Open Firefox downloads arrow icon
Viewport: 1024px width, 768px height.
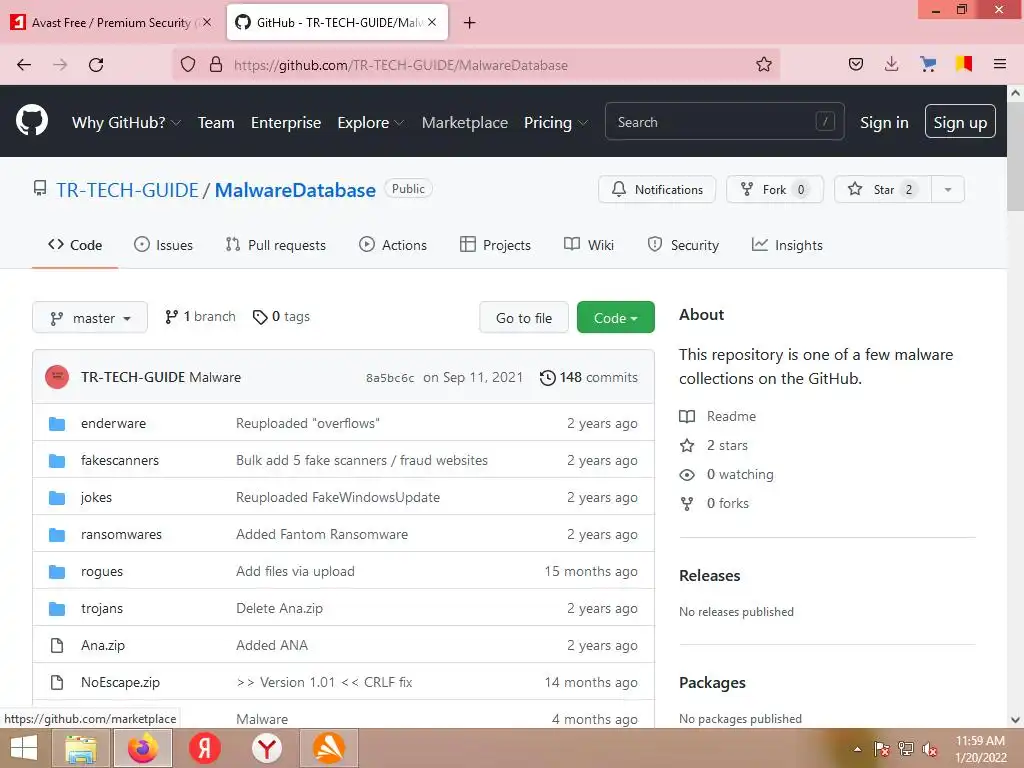891,64
